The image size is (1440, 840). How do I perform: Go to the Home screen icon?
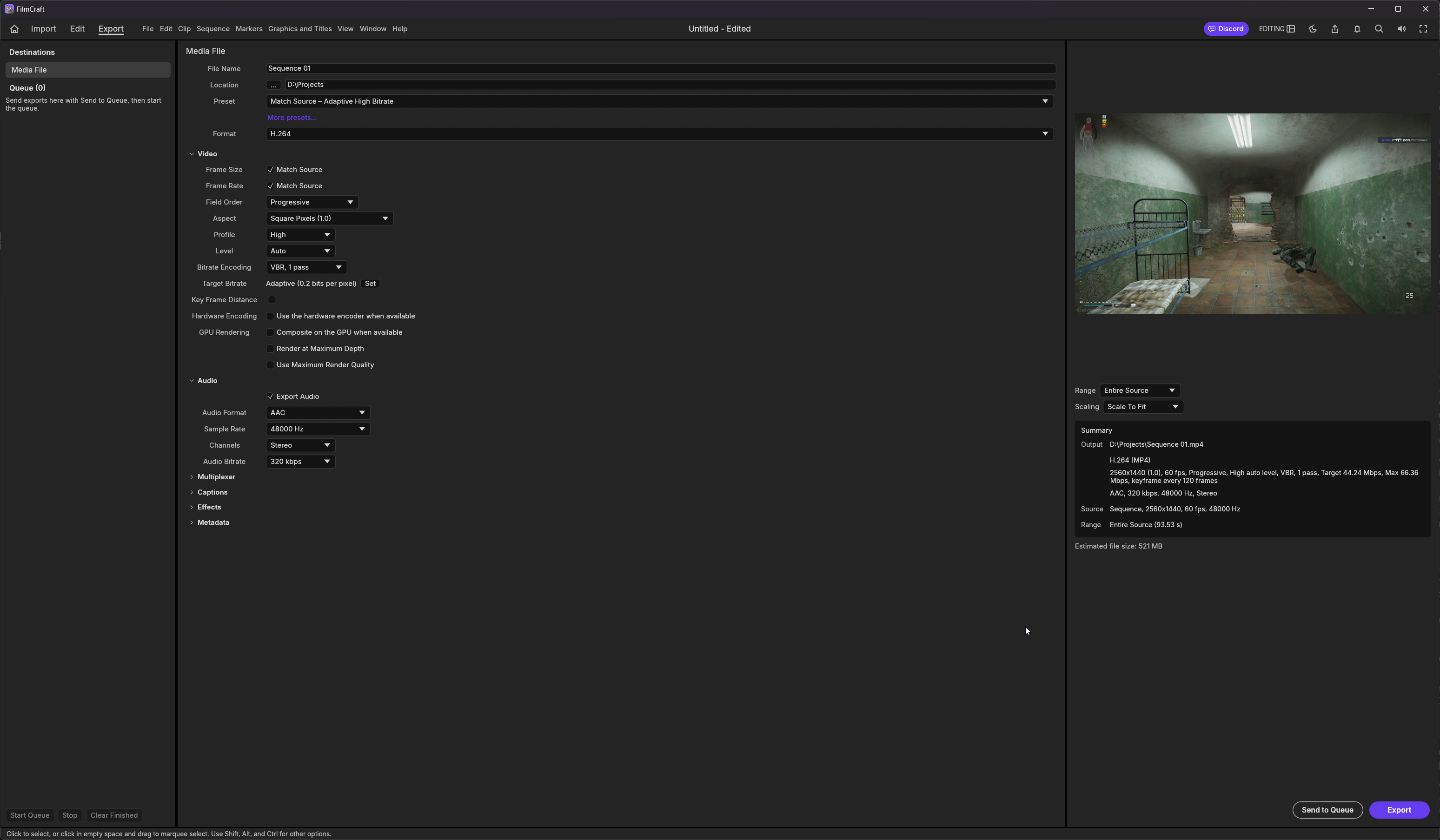[x=14, y=28]
